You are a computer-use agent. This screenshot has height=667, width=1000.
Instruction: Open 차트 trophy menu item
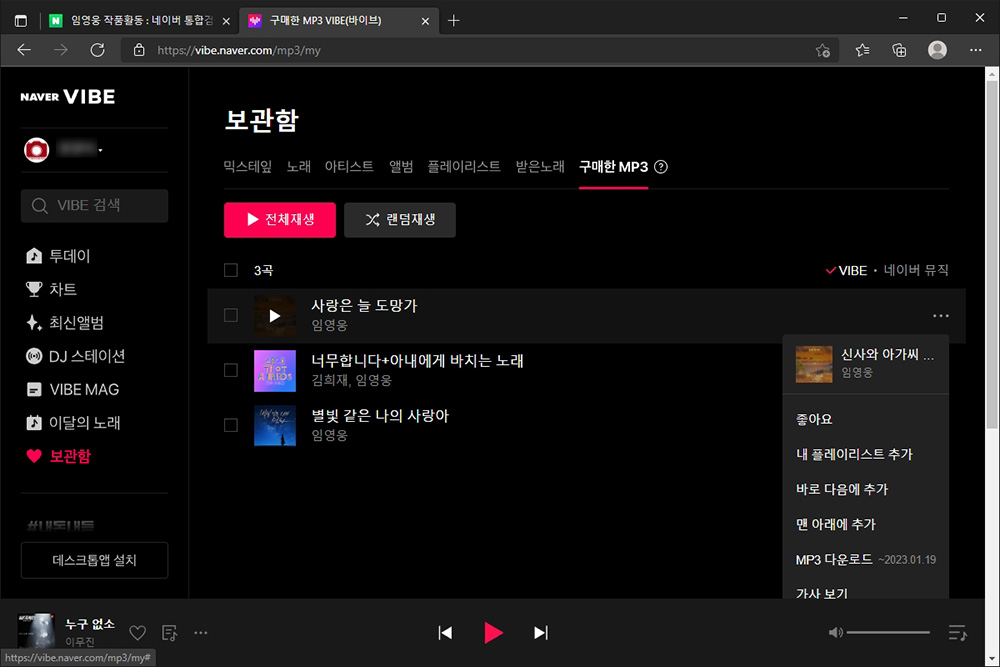[51, 289]
